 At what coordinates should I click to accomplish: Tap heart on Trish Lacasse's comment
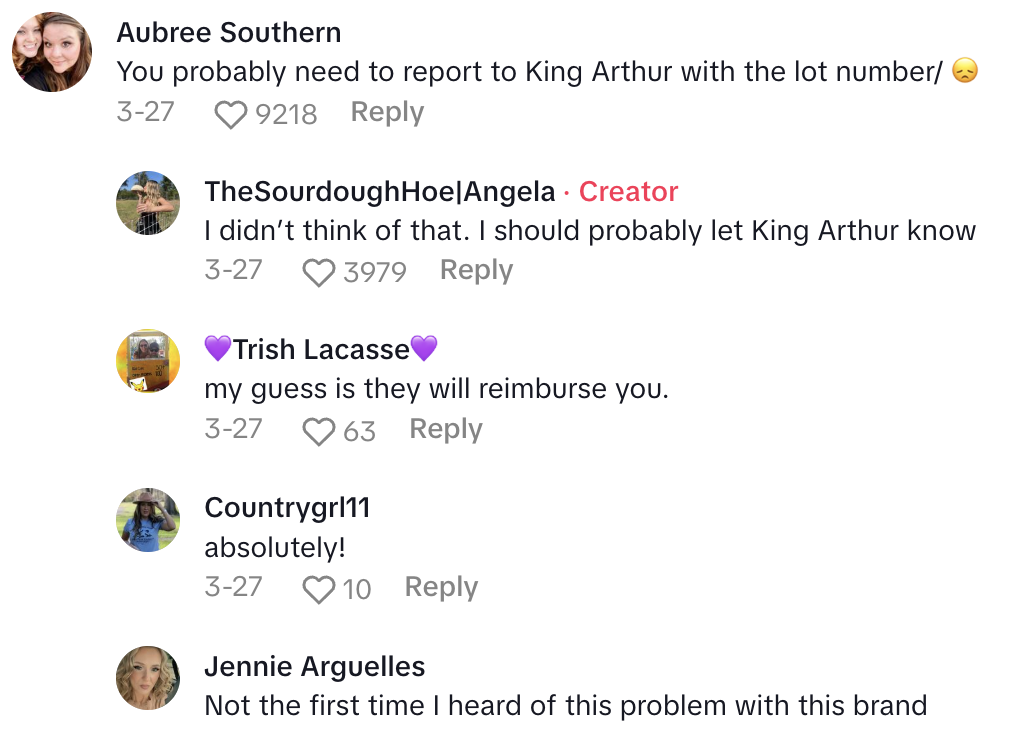click(x=319, y=431)
